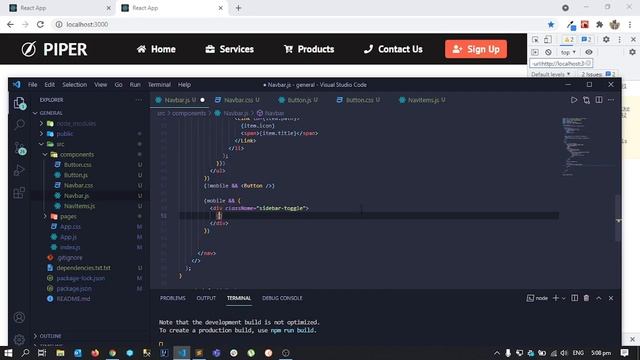
Task: Kill terminal with the trash icon
Action: [x=586, y=298]
